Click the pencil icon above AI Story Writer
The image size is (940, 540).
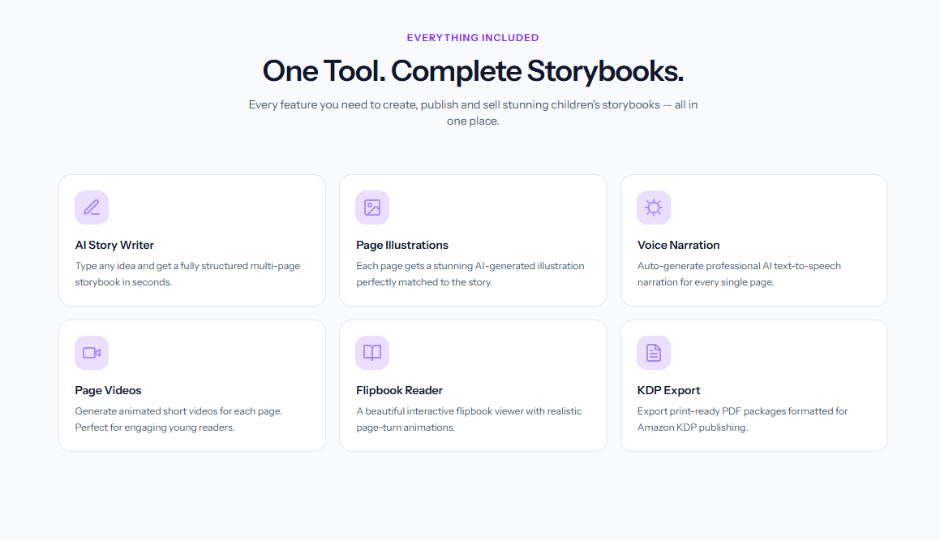tap(92, 207)
